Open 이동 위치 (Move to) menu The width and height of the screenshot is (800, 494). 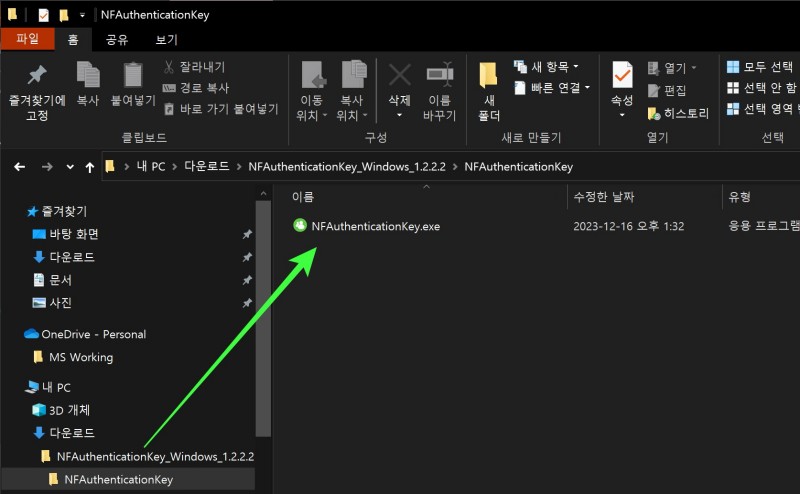(312, 92)
